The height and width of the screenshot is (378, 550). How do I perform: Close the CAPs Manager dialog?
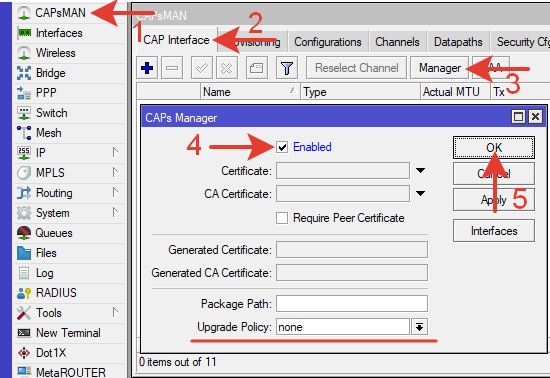[x=535, y=117]
